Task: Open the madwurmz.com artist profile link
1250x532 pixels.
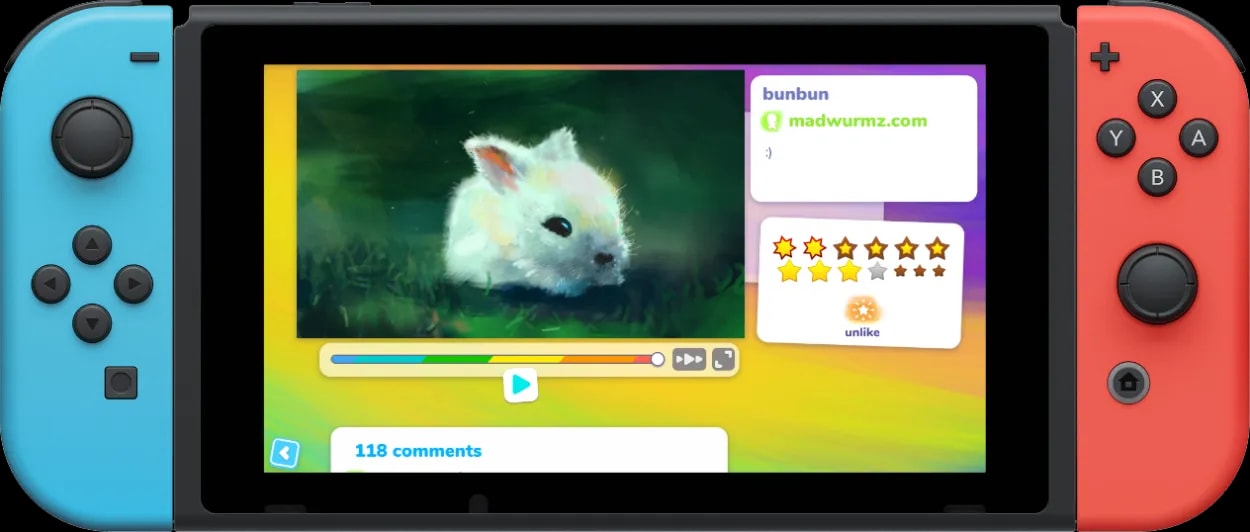Action: (857, 121)
